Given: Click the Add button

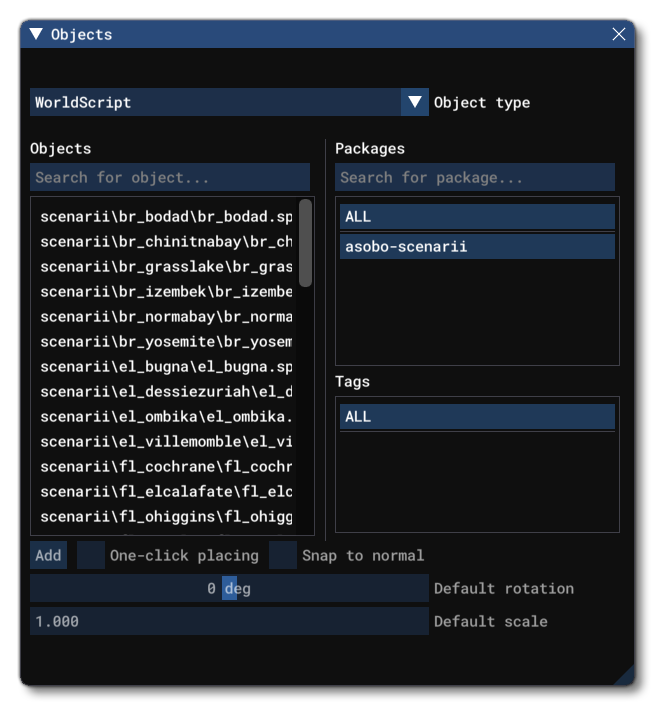Looking at the screenshot, I should [x=48, y=555].
